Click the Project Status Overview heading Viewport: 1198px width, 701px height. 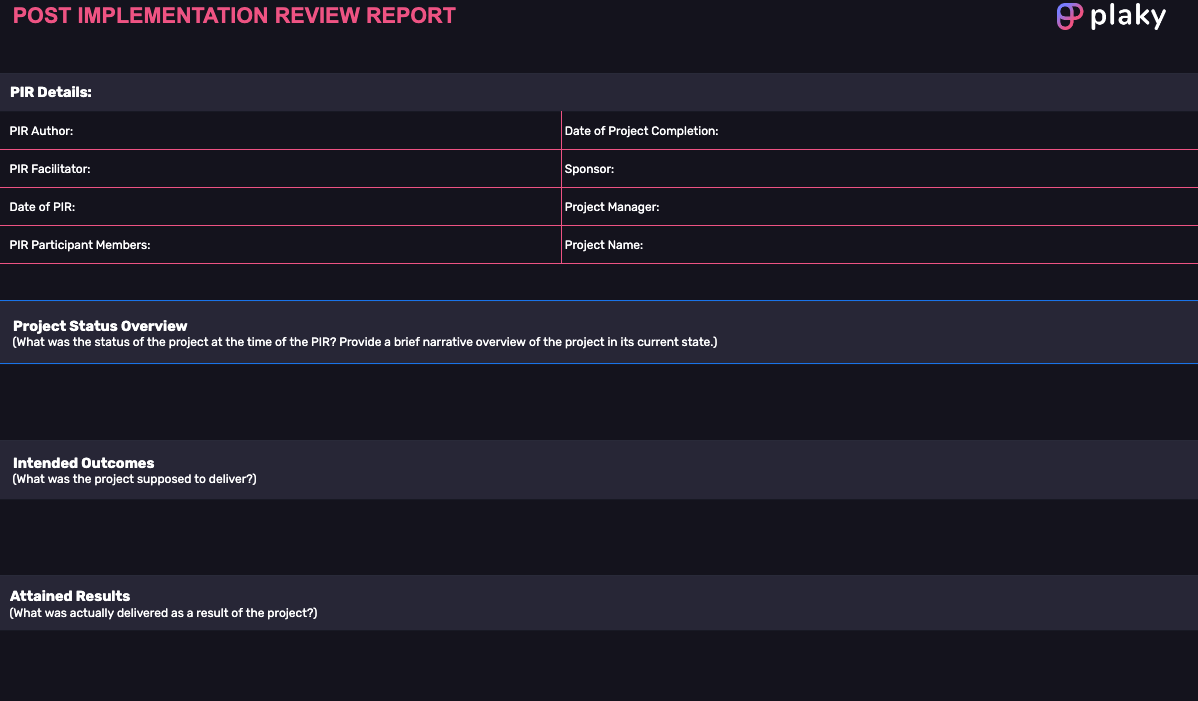pos(100,326)
